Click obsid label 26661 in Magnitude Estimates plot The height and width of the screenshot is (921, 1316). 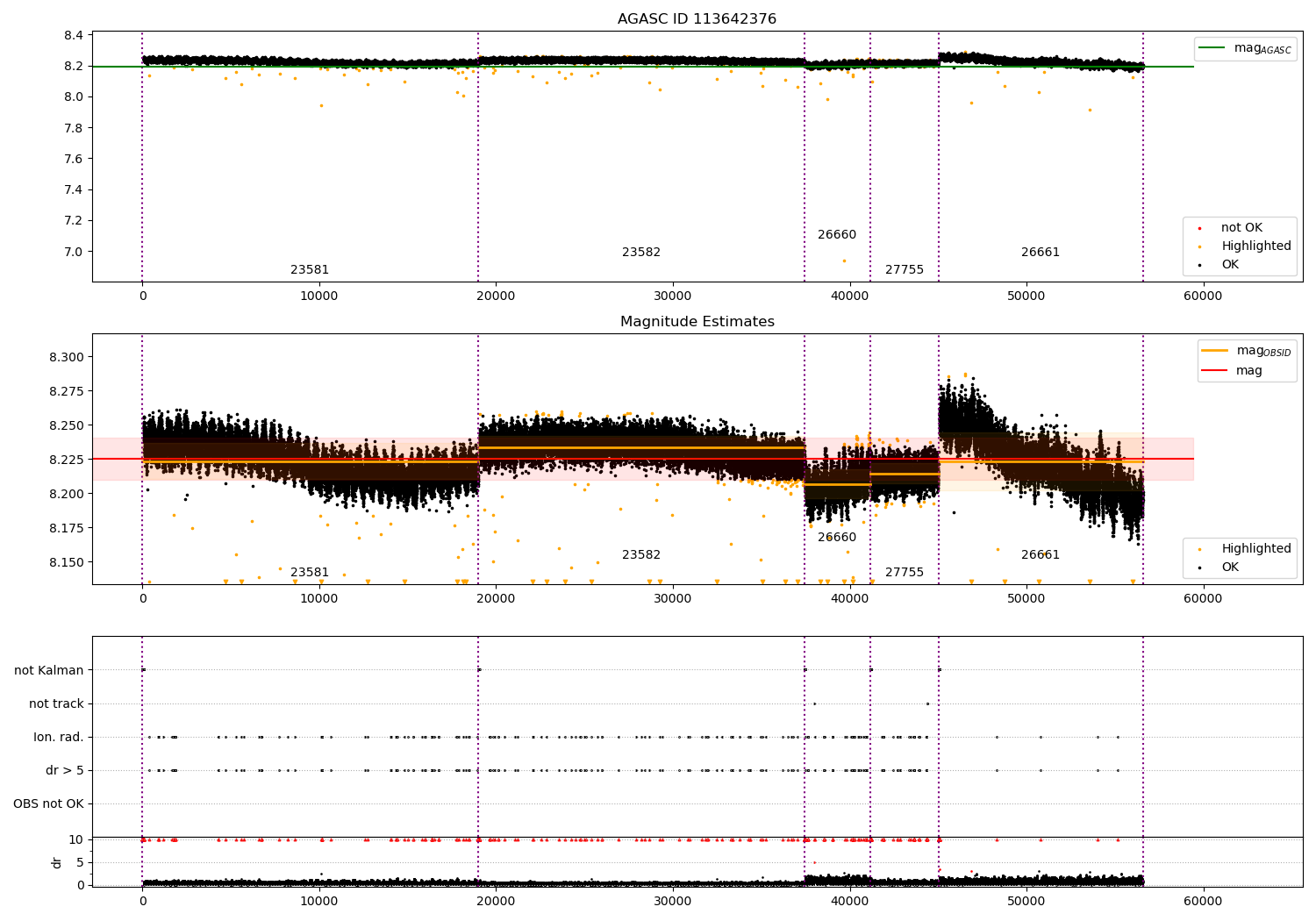click(1041, 555)
